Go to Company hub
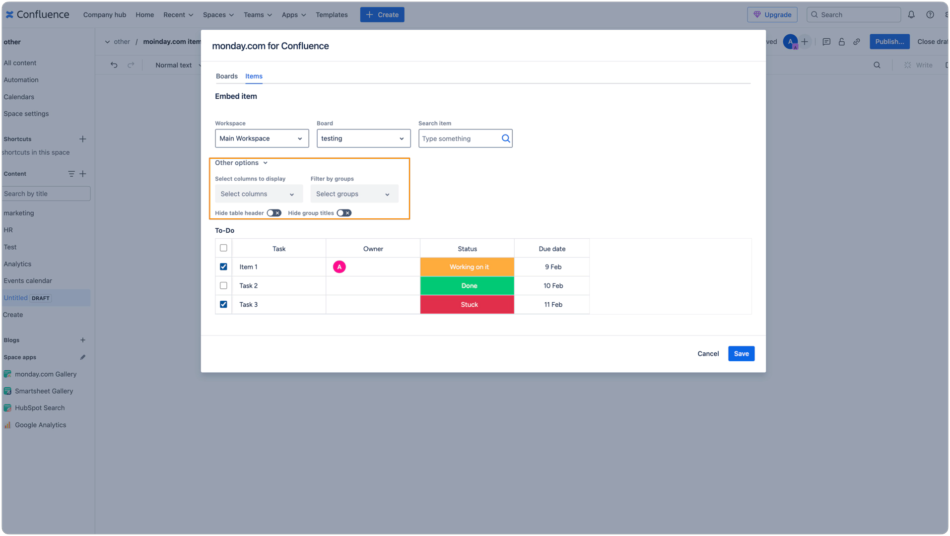This screenshot has height=536, width=950. point(104,15)
